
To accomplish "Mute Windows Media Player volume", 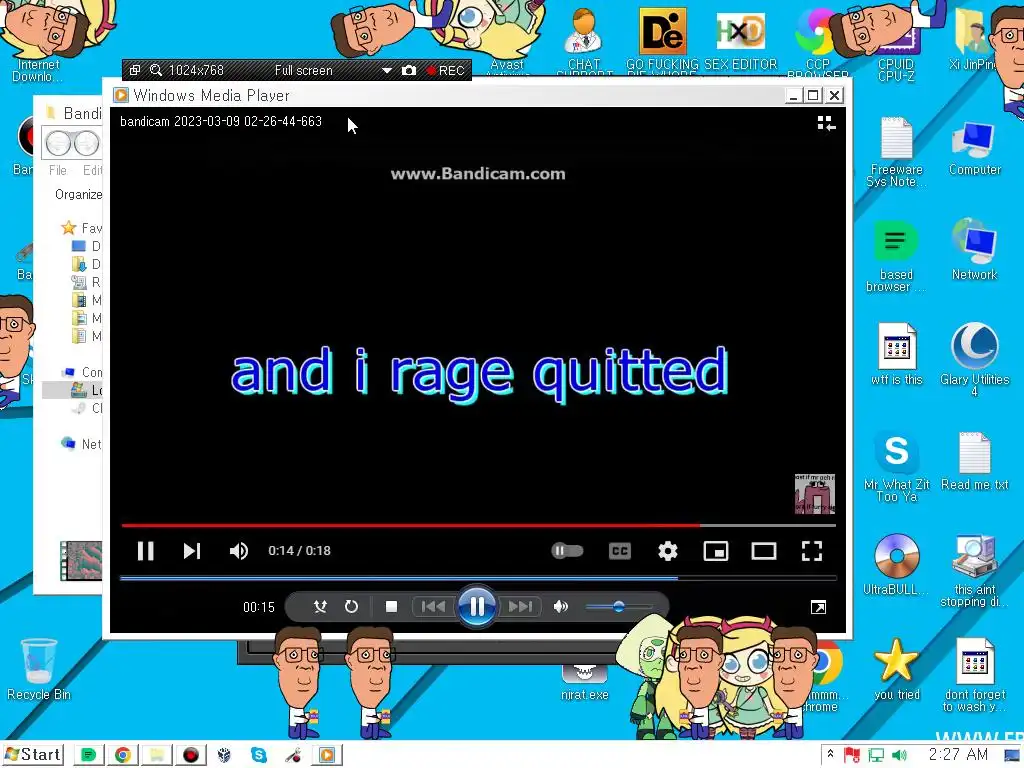I will click(x=561, y=607).
